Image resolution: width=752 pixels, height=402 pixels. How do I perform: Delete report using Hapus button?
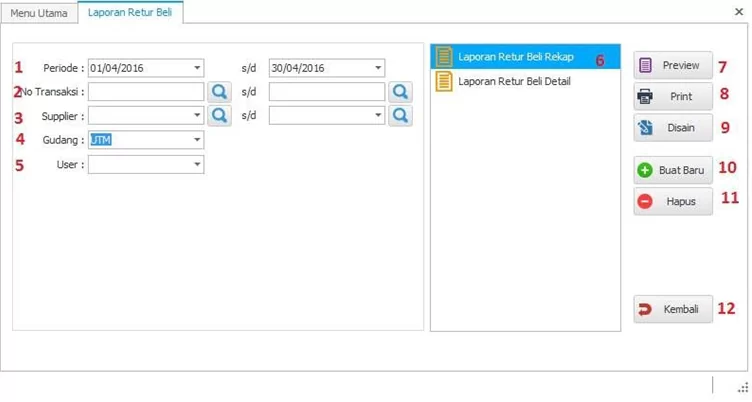[x=672, y=202]
